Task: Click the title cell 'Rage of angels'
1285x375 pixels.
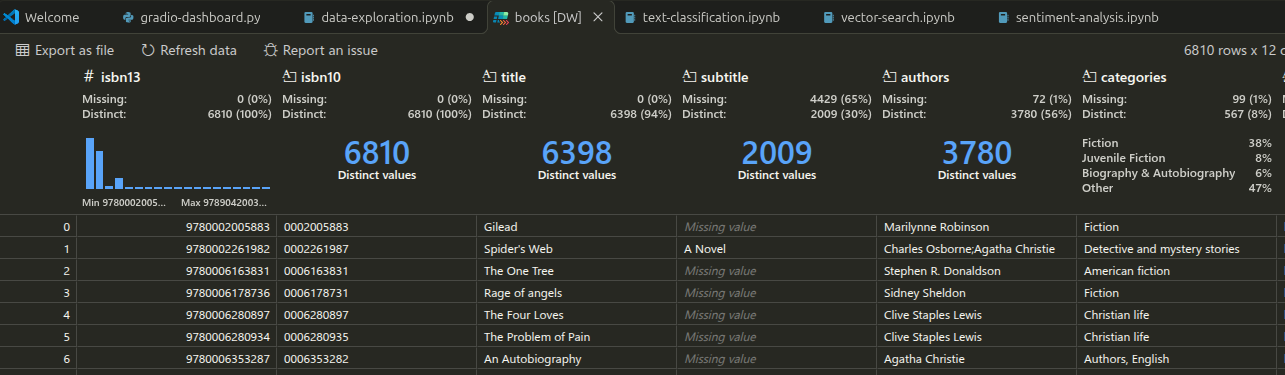Action: click(576, 293)
